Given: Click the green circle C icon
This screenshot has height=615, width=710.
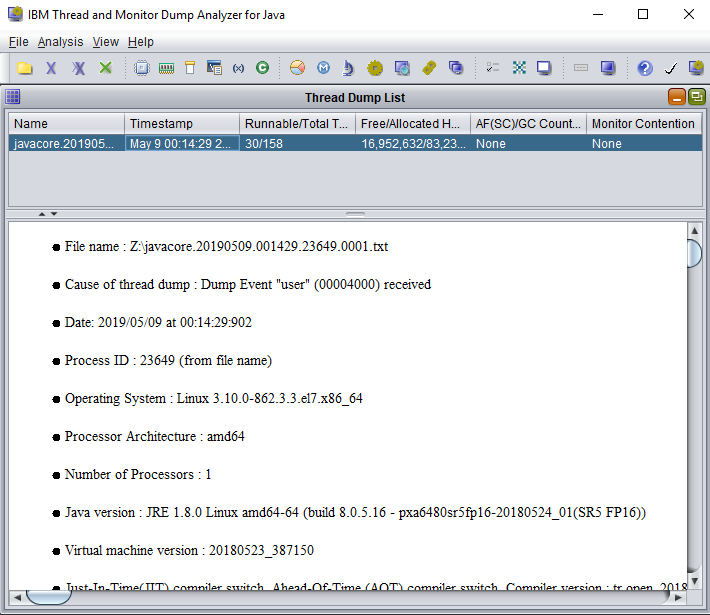Looking at the screenshot, I should (262, 68).
